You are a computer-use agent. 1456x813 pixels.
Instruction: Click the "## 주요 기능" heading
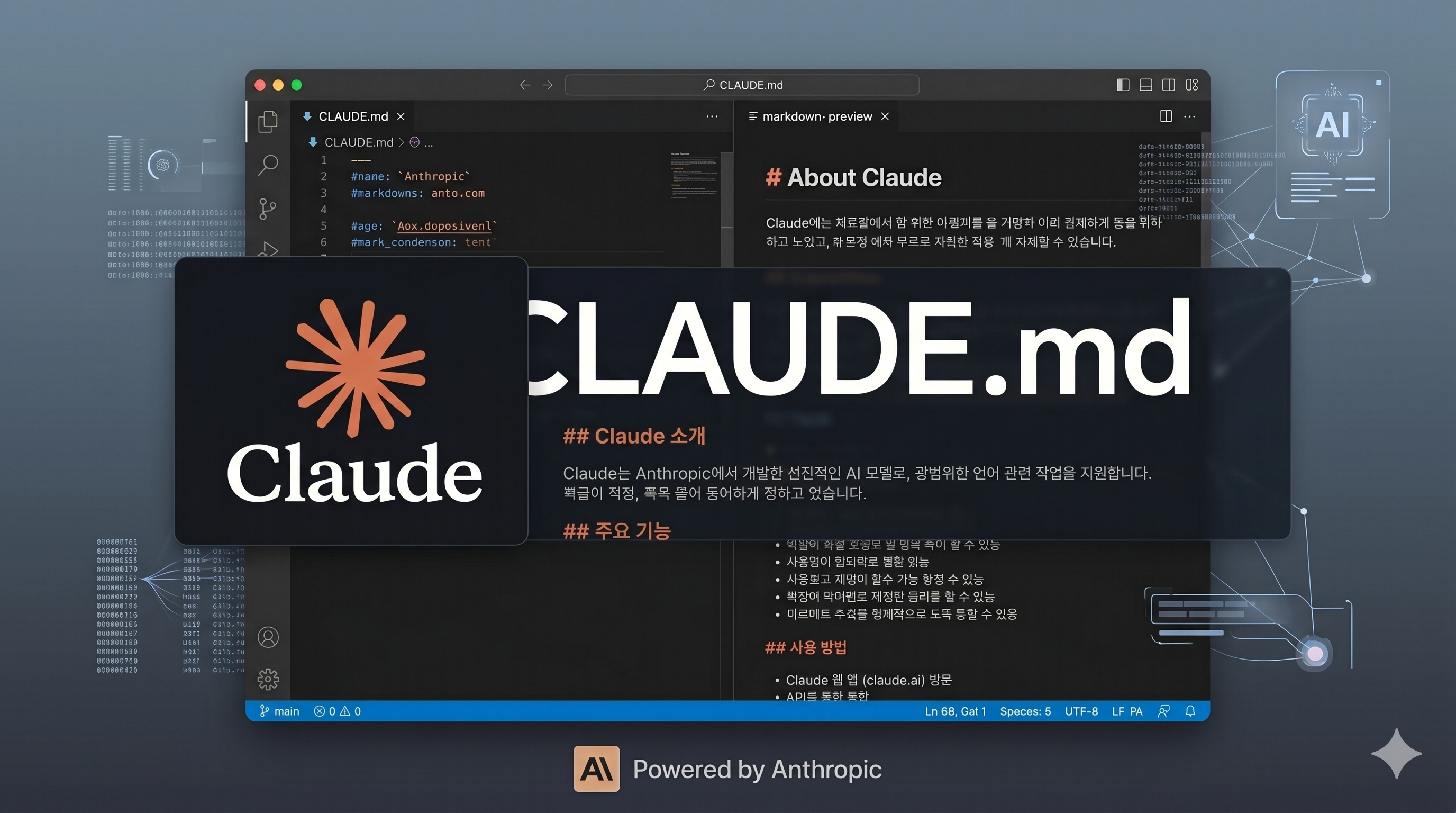(x=617, y=530)
